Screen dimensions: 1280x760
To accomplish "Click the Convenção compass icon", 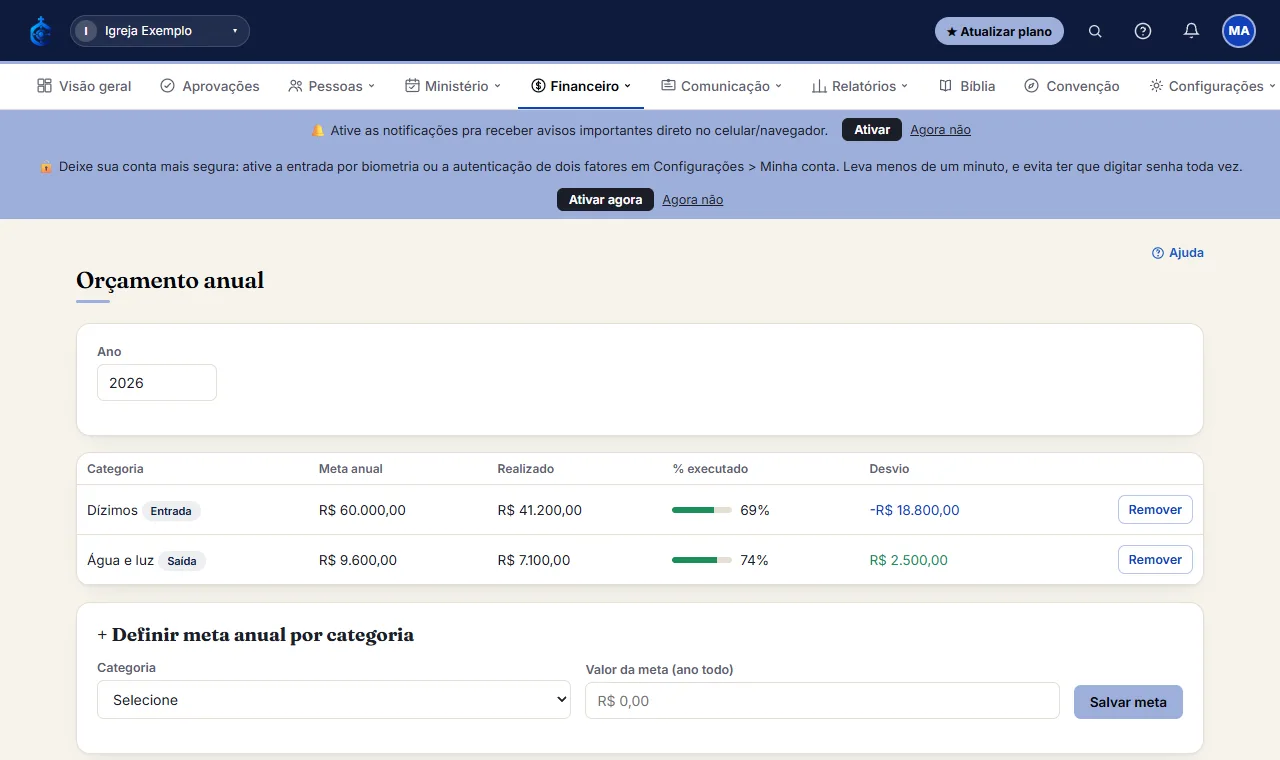I will click(1032, 86).
